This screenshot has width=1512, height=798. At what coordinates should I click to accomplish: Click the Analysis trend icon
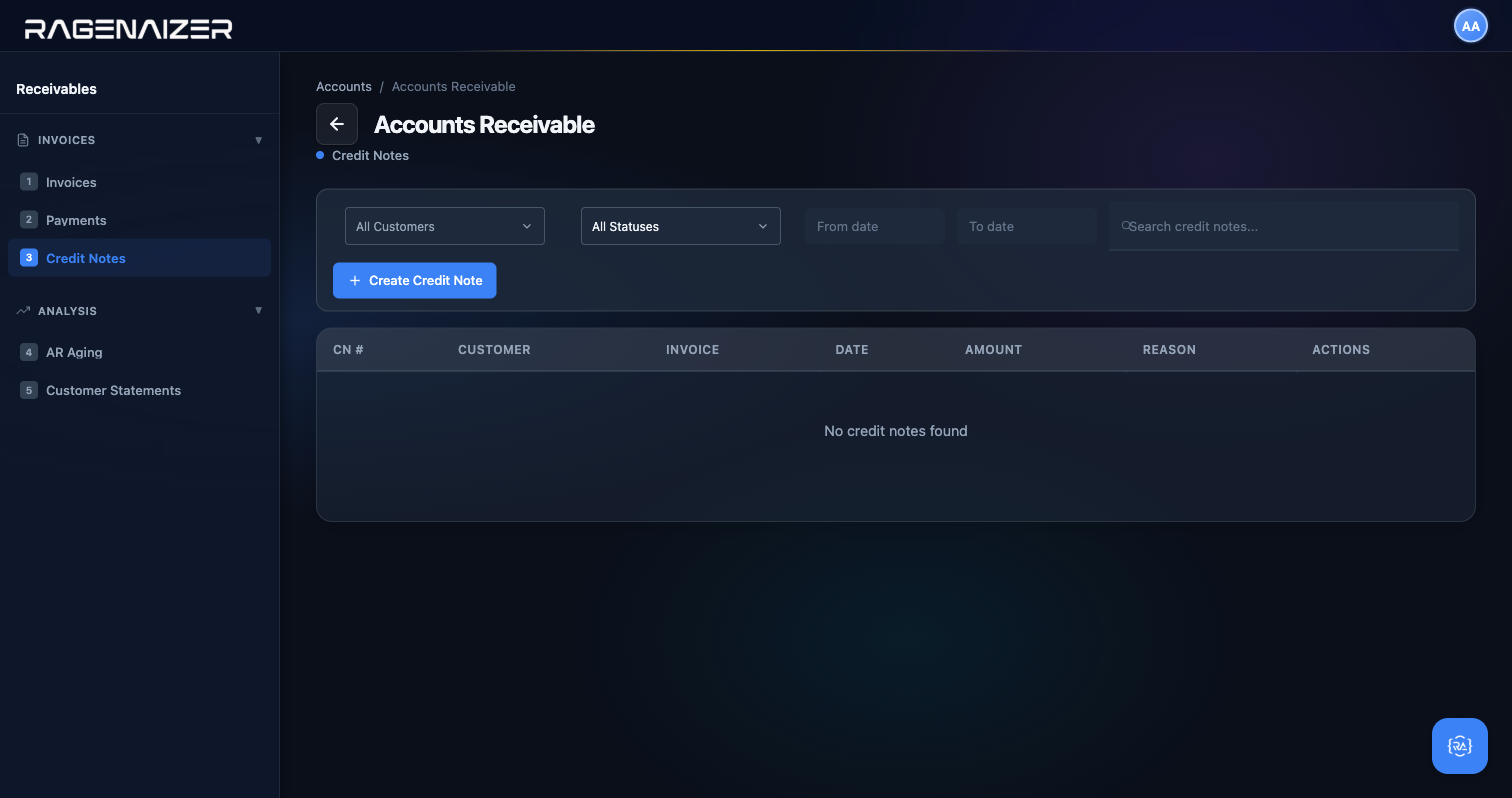click(23, 311)
